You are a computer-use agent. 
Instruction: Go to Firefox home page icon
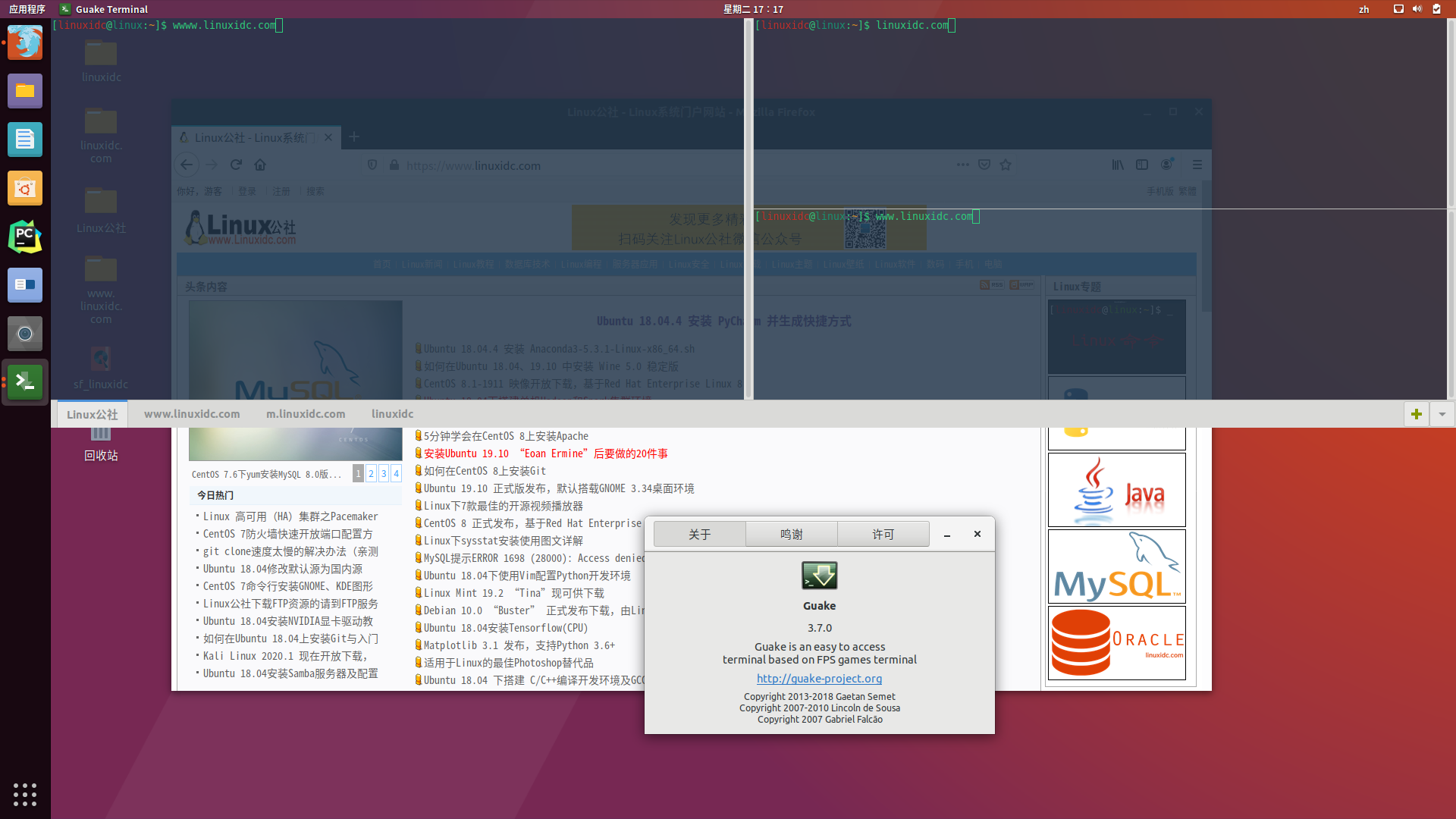tap(260, 165)
